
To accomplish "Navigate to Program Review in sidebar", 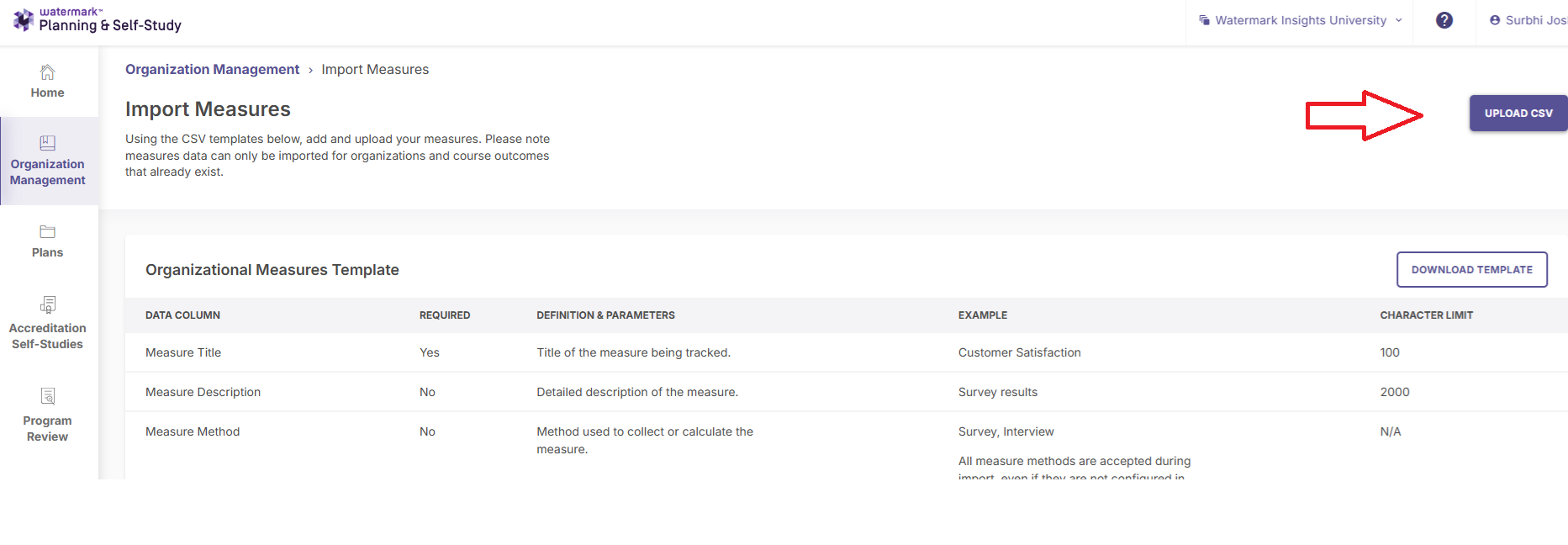I will (x=47, y=428).
